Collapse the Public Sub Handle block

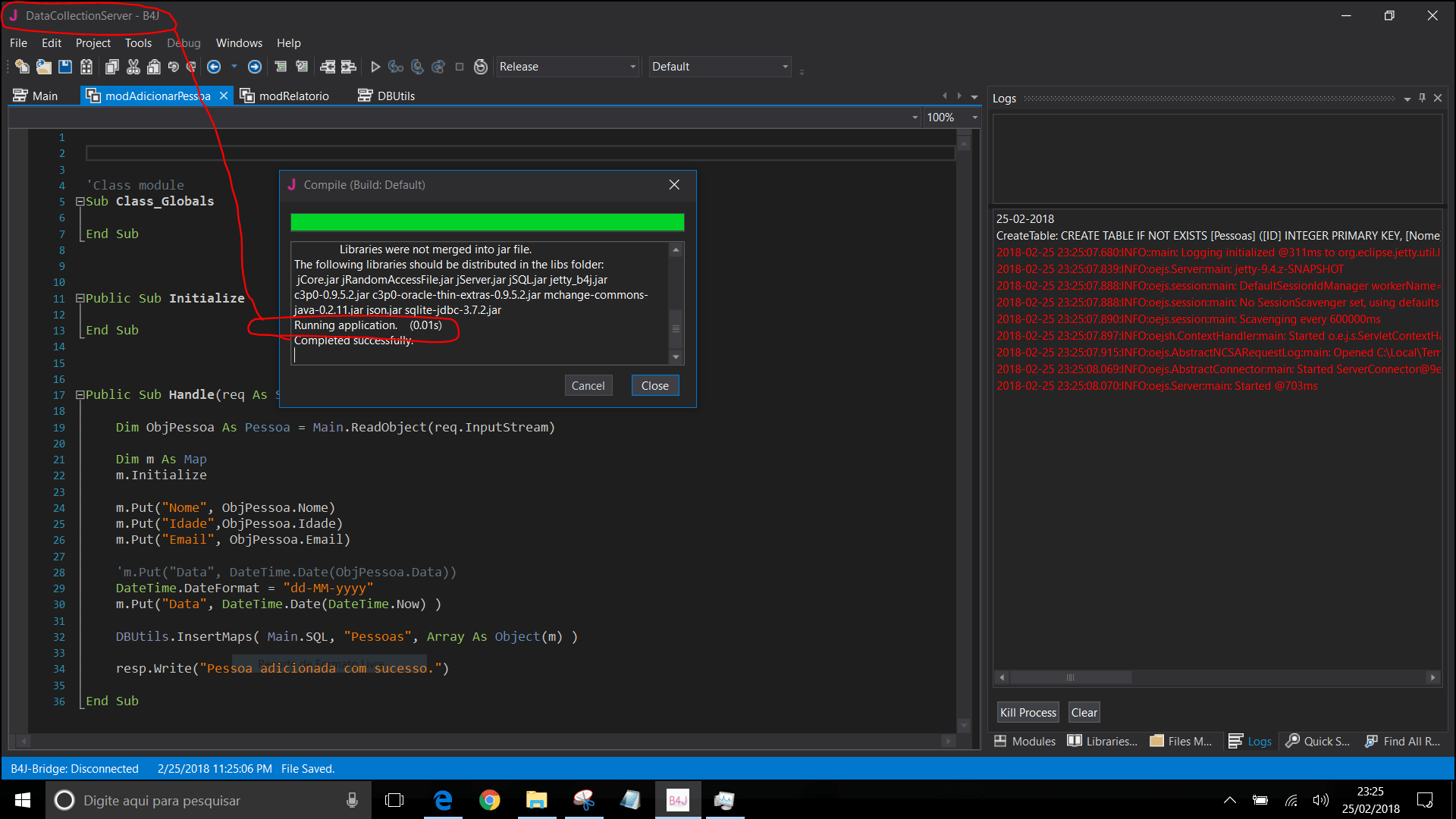(80, 395)
